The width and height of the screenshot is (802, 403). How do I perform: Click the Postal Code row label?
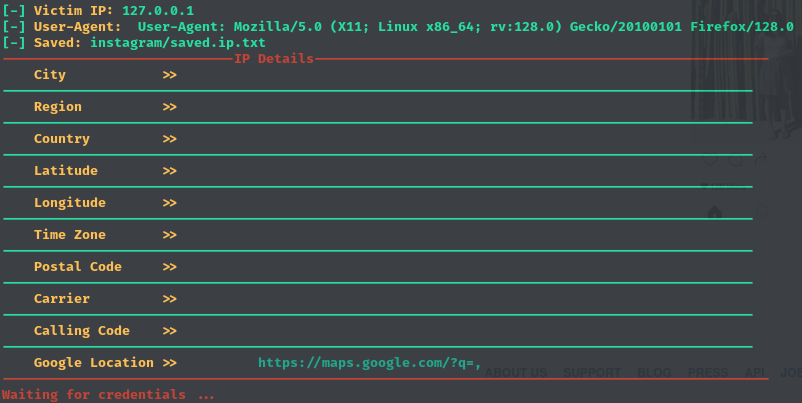pyautogui.click(x=78, y=267)
